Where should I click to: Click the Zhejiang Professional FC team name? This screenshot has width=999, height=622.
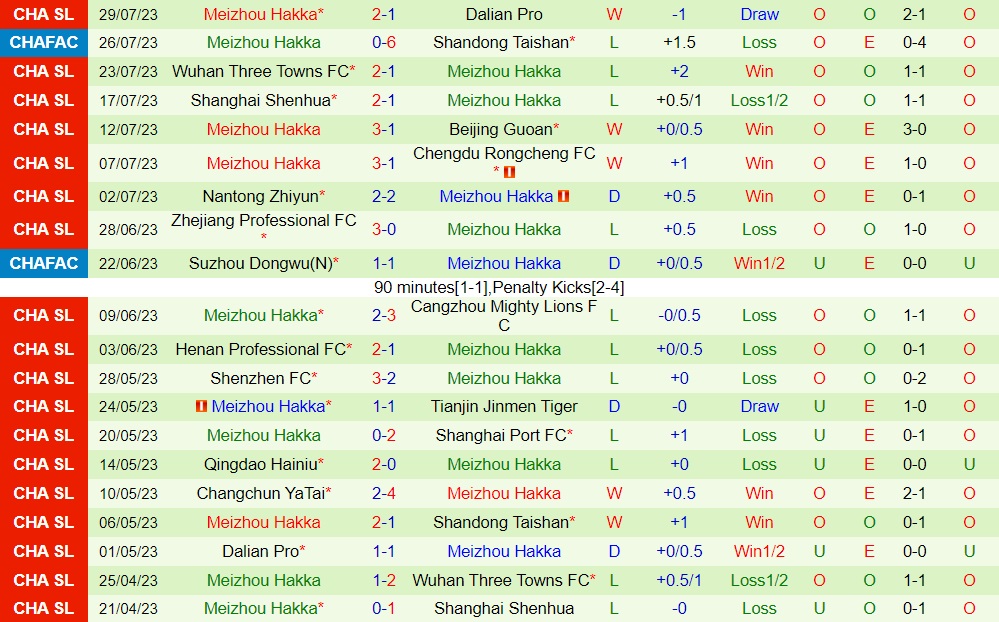pyautogui.click(x=264, y=221)
